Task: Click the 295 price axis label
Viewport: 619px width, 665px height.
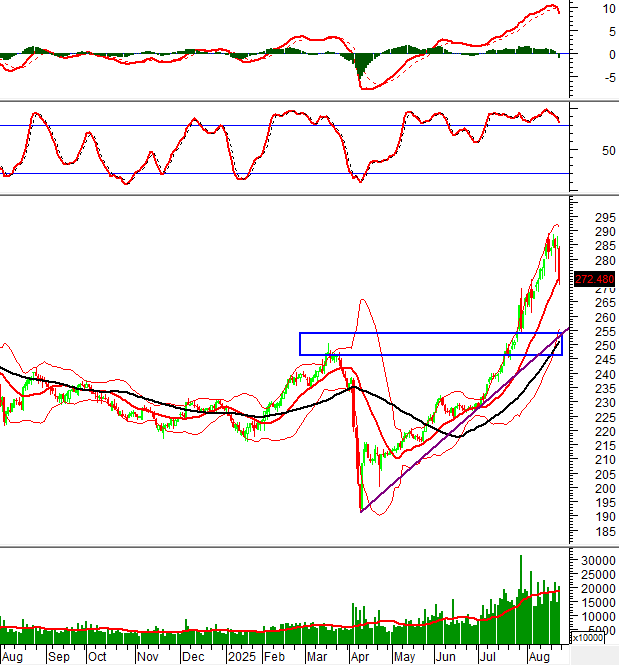Action: coord(605,218)
